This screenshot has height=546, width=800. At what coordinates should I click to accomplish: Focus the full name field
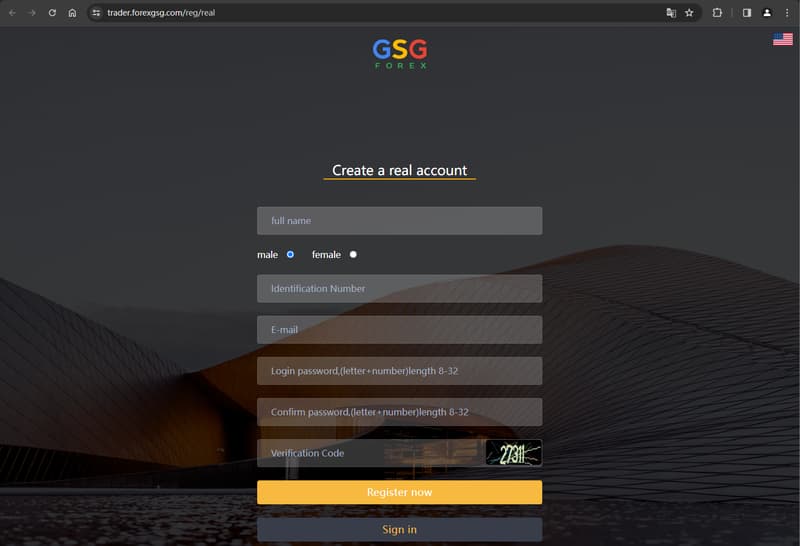pos(399,220)
